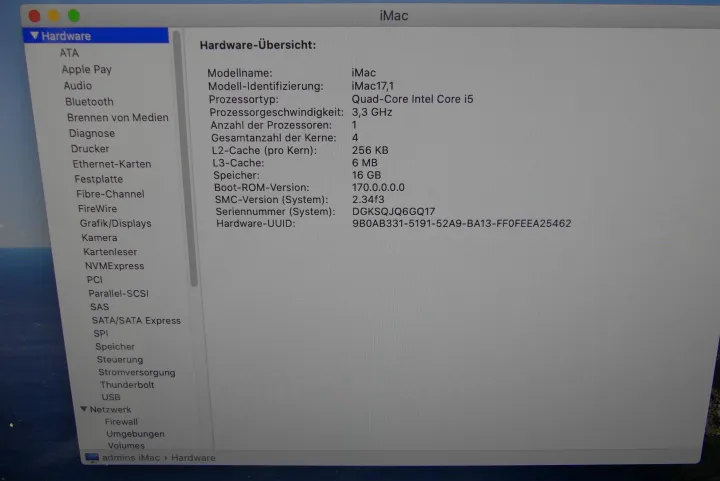Select the Netzwerk category
Screen dimensions: 720x481
(110, 409)
